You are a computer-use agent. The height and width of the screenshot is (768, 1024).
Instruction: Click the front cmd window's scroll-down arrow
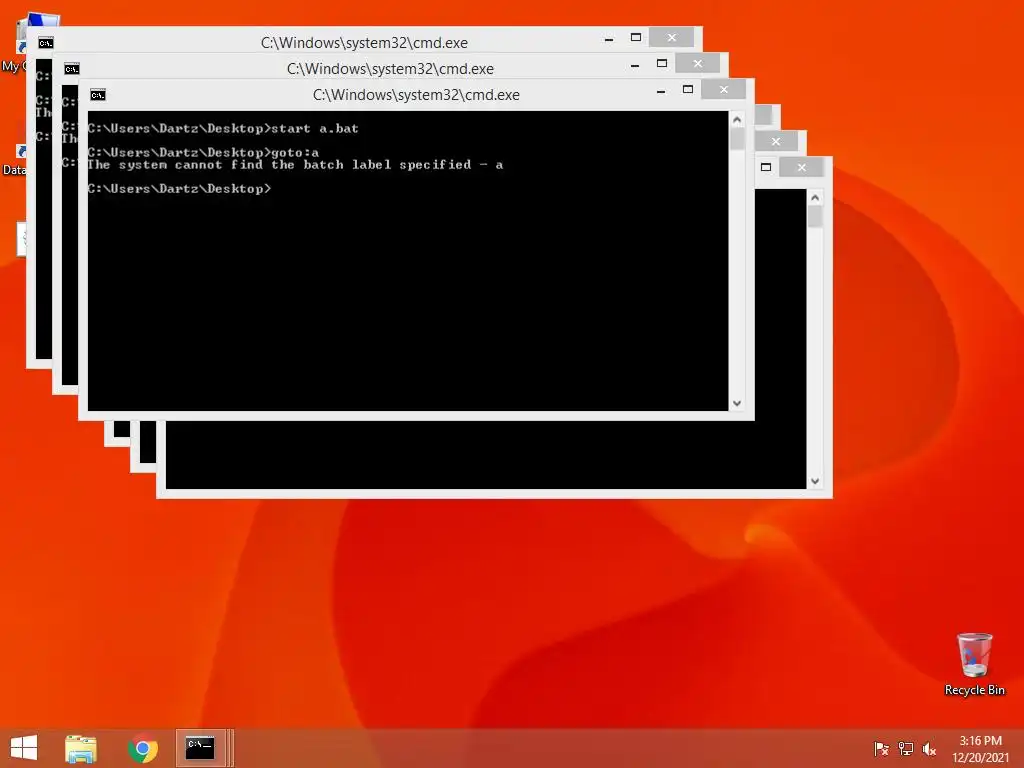point(737,403)
